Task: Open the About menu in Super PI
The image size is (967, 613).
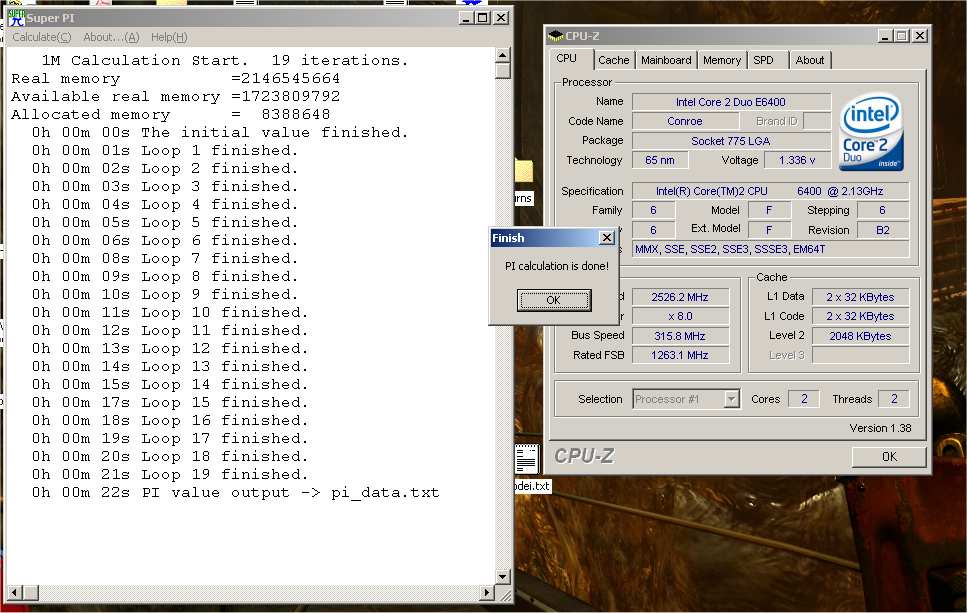Action: tap(111, 37)
